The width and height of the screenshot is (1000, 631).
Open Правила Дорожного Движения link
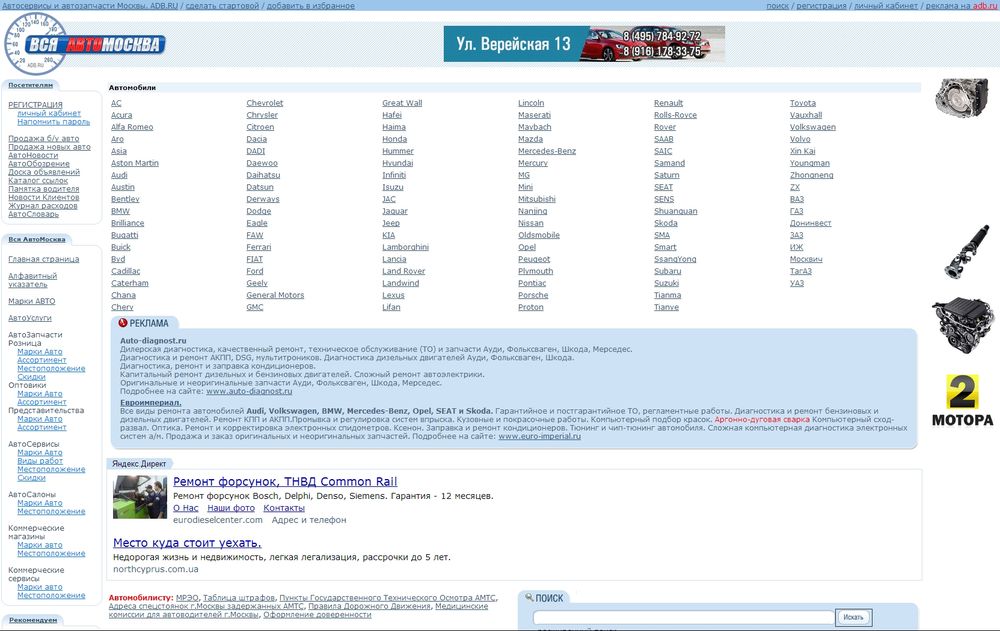(x=369, y=606)
